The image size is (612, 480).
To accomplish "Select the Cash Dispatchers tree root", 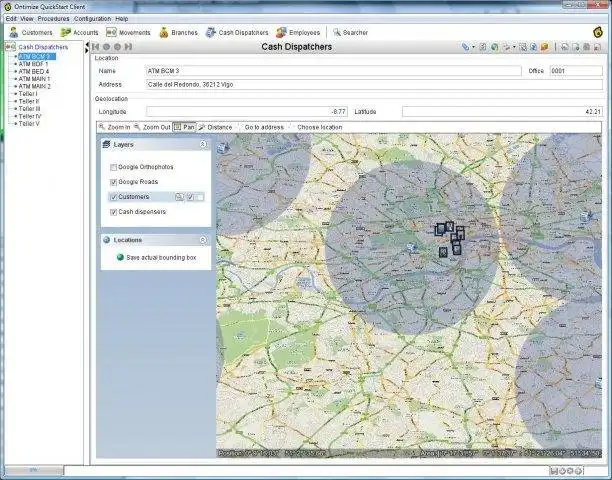I will [43, 47].
